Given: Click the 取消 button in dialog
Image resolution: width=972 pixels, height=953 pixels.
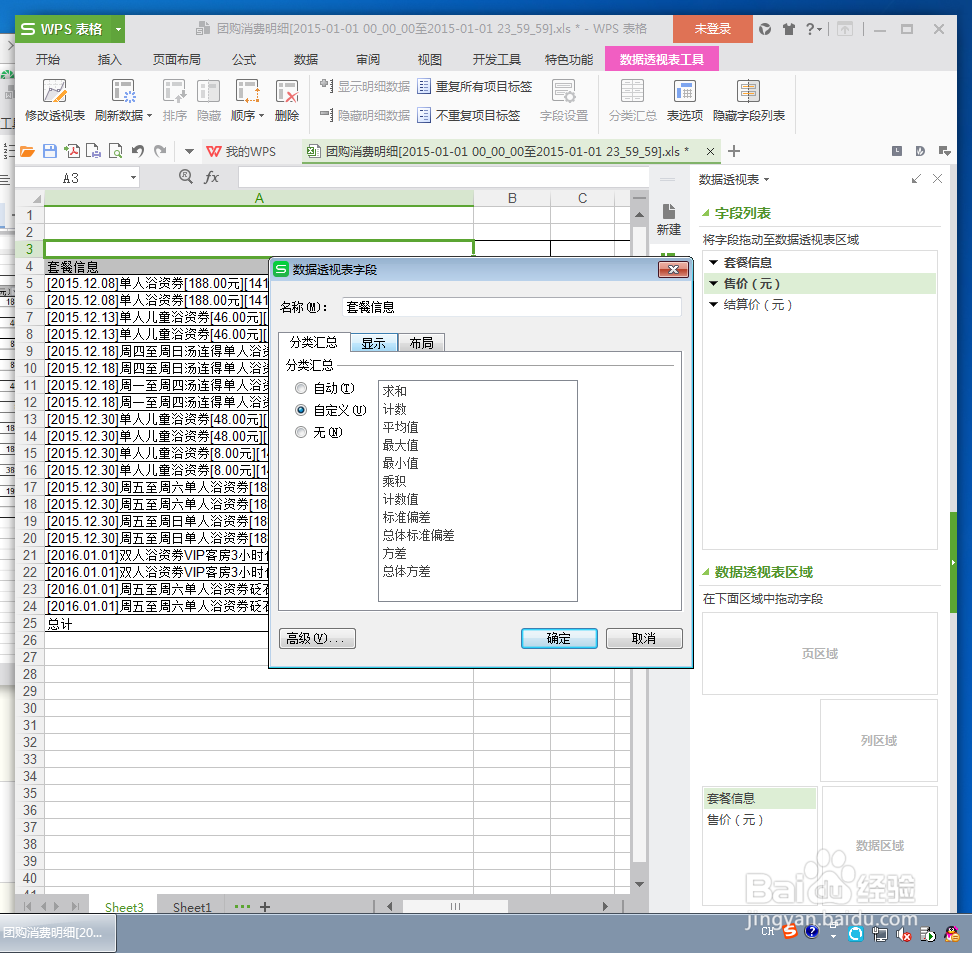Looking at the screenshot, I should (x=644, y=638).
